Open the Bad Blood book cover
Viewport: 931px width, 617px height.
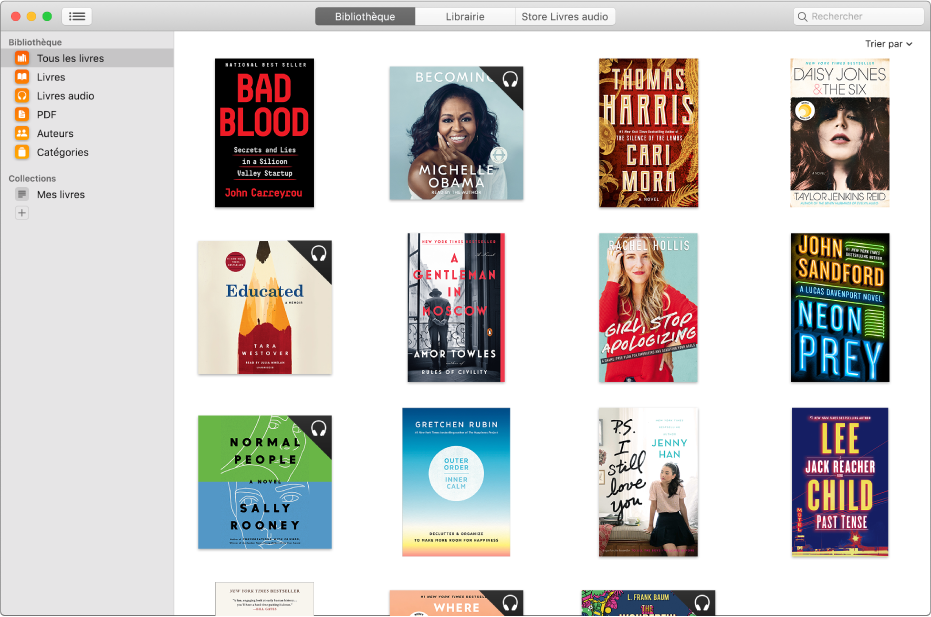click(264, 132)
